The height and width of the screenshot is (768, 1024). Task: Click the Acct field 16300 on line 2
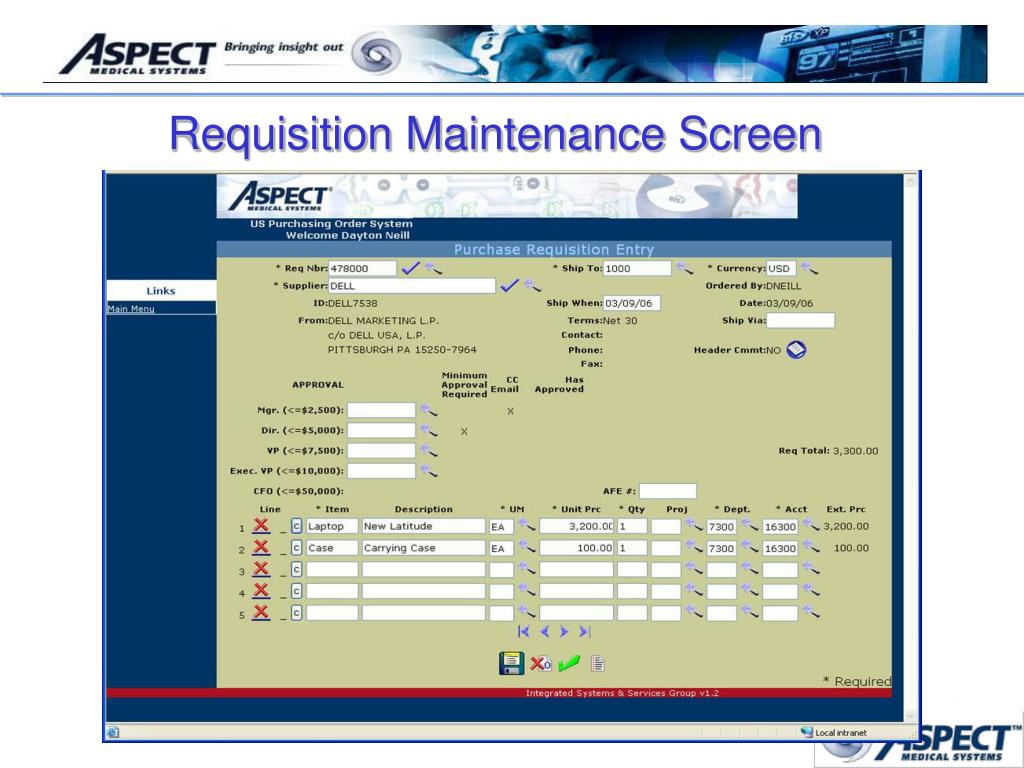point(780,548)
